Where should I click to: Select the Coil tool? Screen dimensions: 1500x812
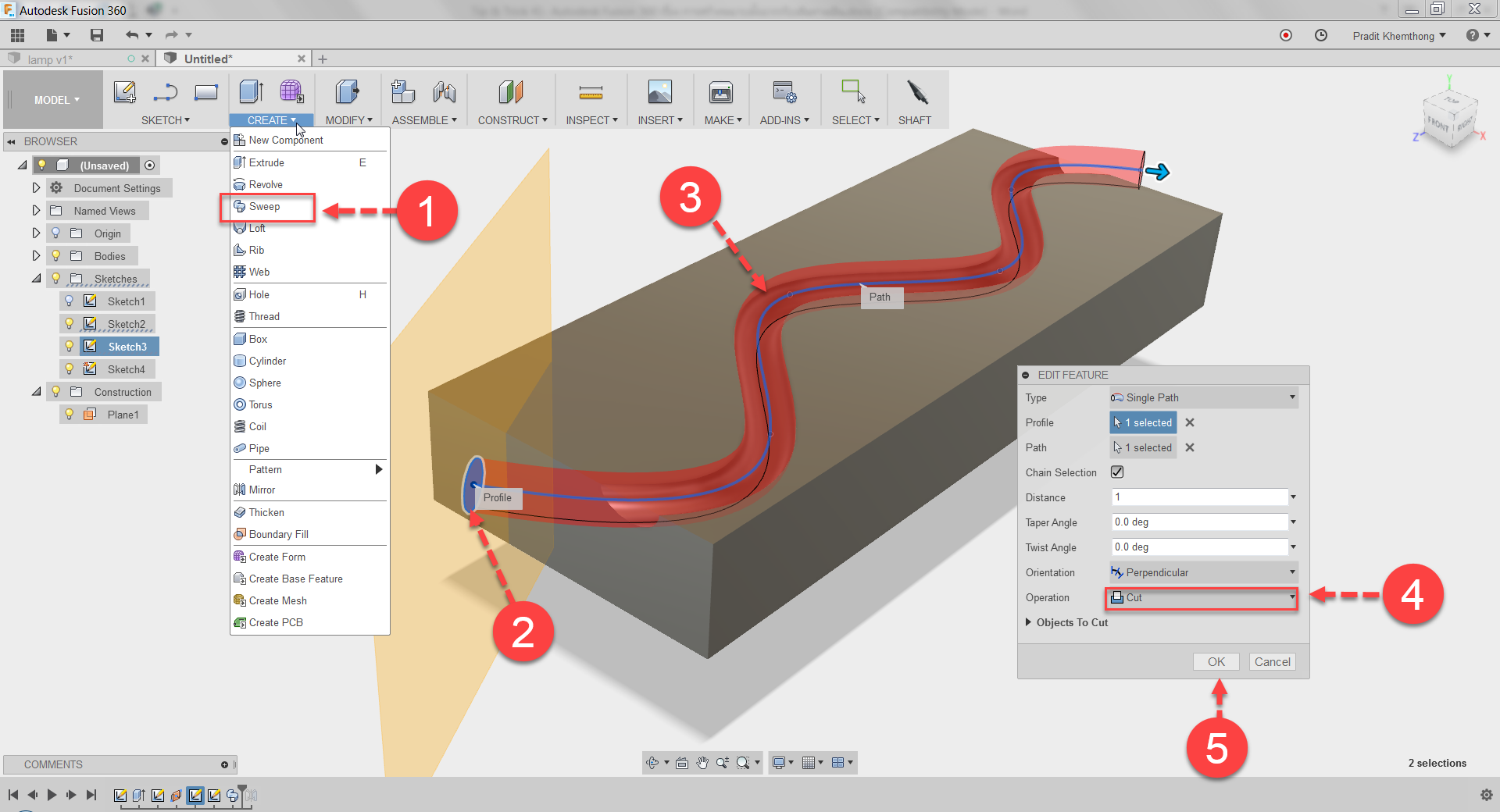pyautogui.click(x=257, y=426)
